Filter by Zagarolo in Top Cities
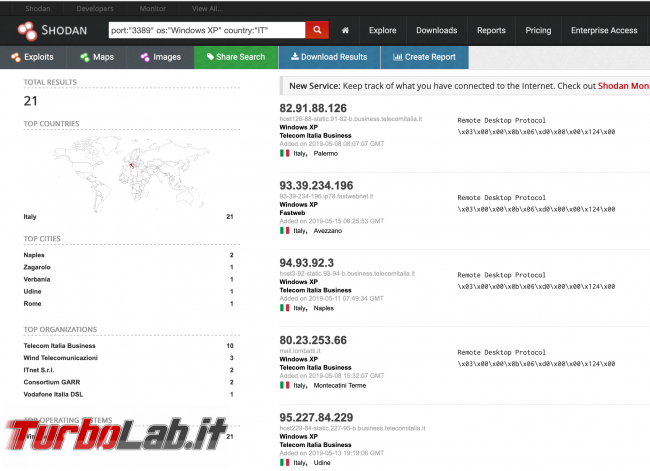Screen dimensions: 650x471 37,267
